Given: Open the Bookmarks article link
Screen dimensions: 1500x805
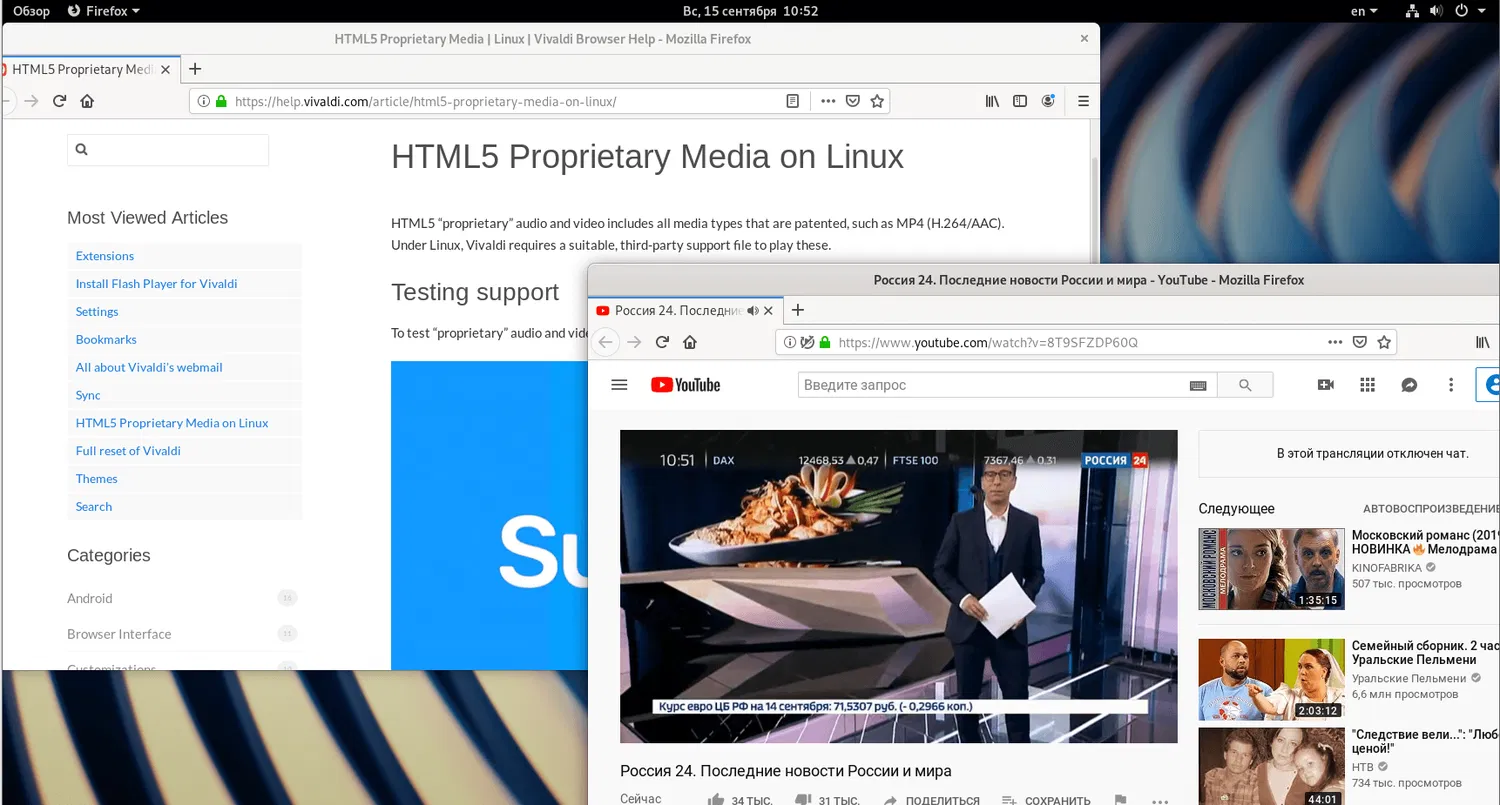Looking at the screenshot, I should (x=106, y=340).
